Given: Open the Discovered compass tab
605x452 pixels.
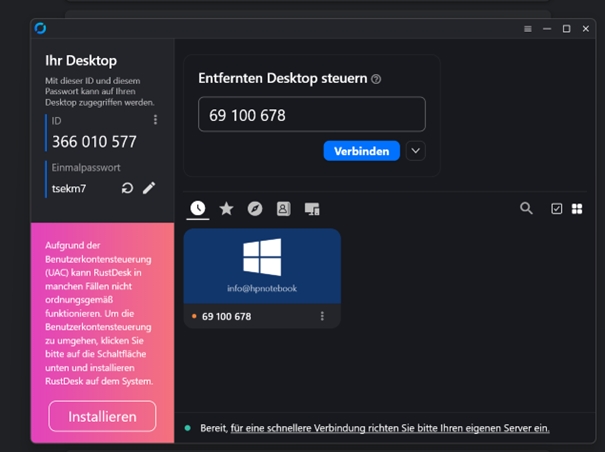Looking at the screenshot, I should (x=255, y=209).
